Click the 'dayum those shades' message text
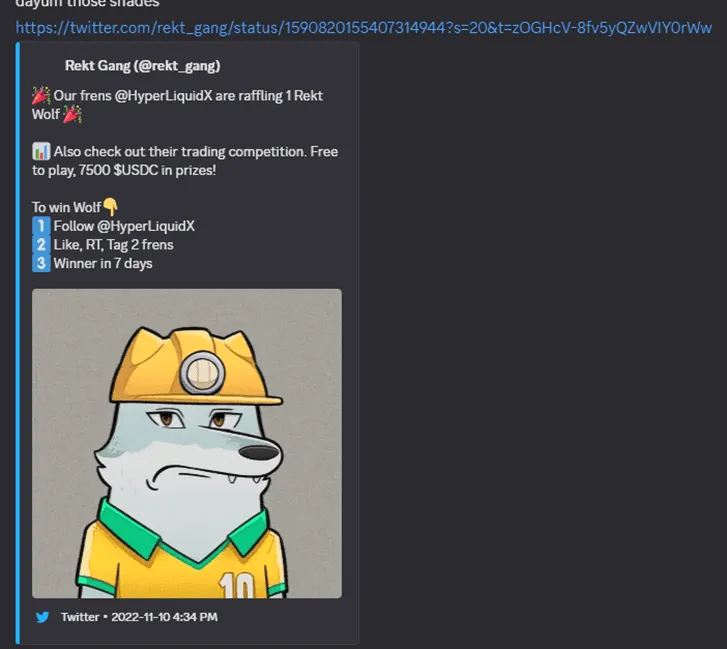727x649 pixels. [x=88, y=4]
